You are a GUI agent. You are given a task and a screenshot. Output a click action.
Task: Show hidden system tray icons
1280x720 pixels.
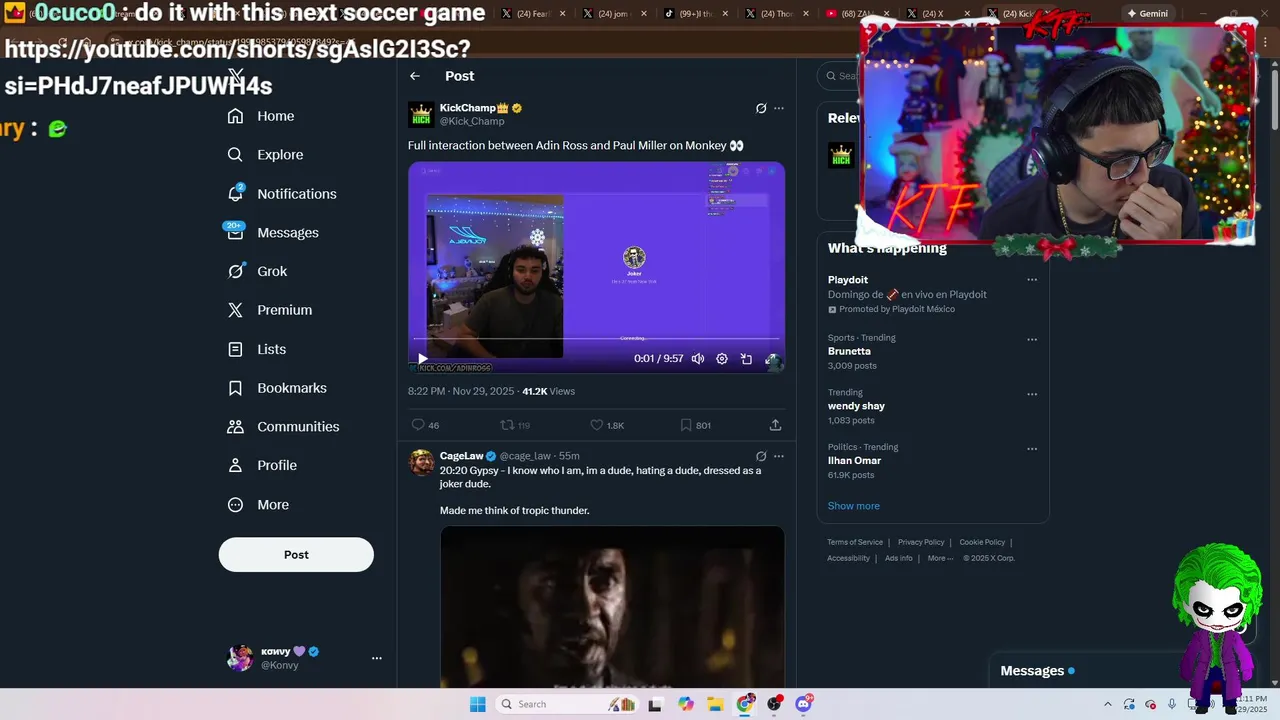click(1107, 704)
